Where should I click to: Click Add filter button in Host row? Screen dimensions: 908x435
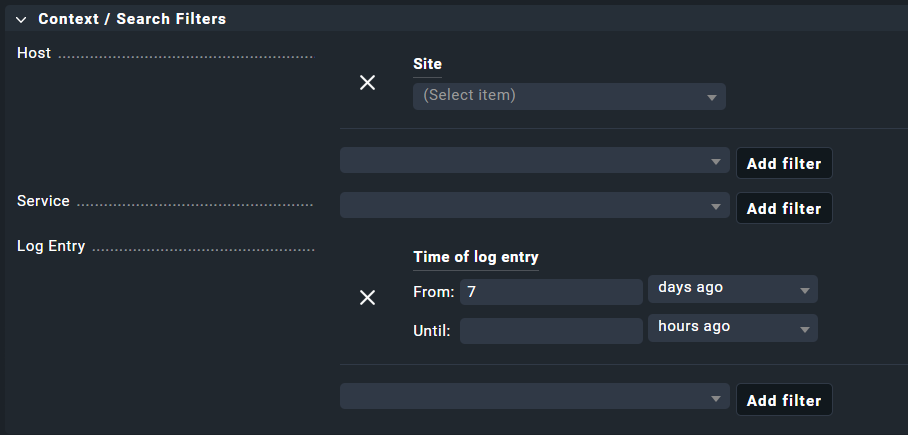pyautogui.click(x=783, y=164)
